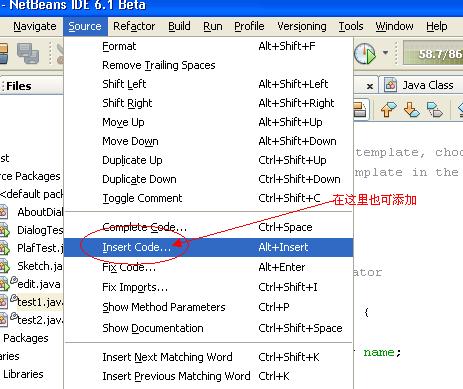This screenshot has width=463, height=389.
Task: Choose Format from Source menu
Action: click(x=208, y=46)
